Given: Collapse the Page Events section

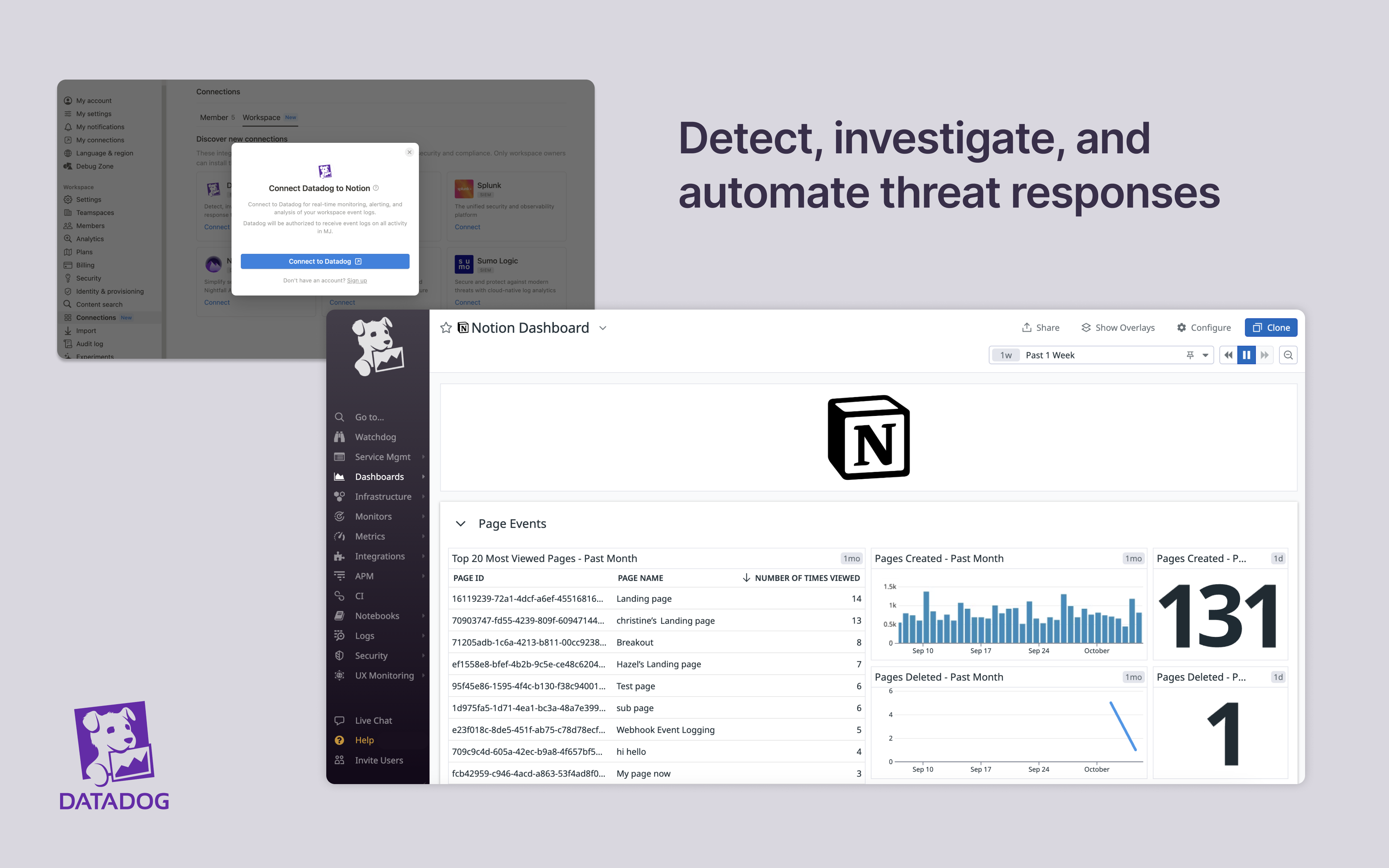Looking at the screenshot, I should pyautogui.click(x=461, y=524).
